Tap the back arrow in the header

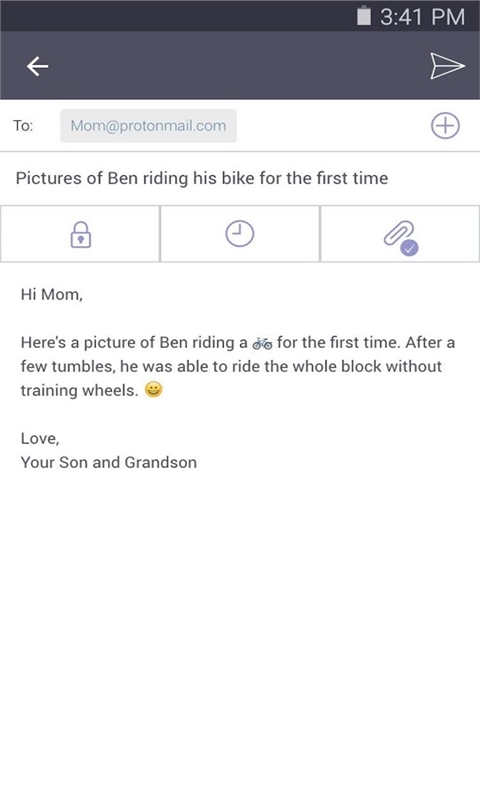37,66
